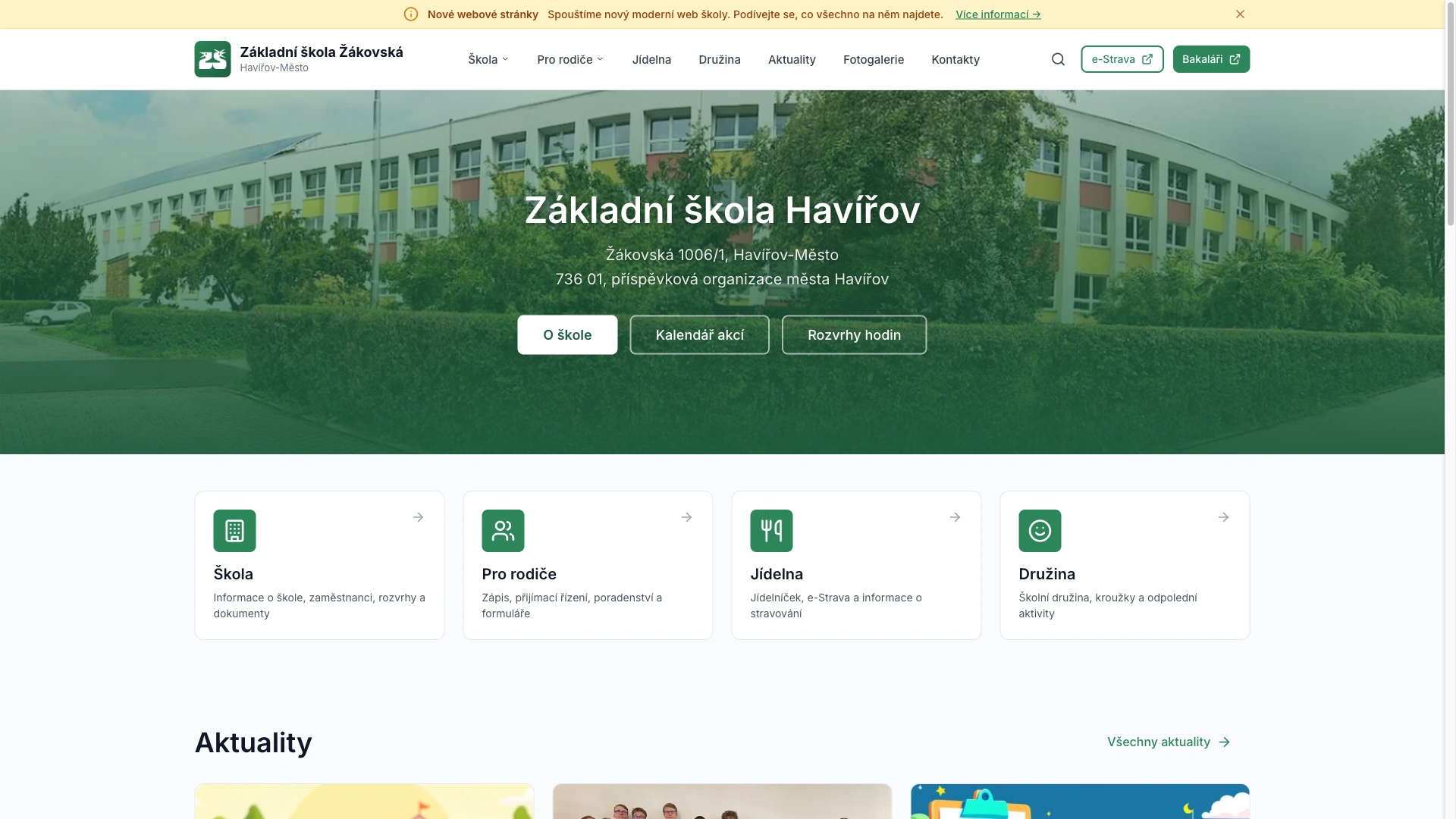1456x819 pixels.
Task: Click the people icon on the Pro rodiče card
Action: click(503, 531)
